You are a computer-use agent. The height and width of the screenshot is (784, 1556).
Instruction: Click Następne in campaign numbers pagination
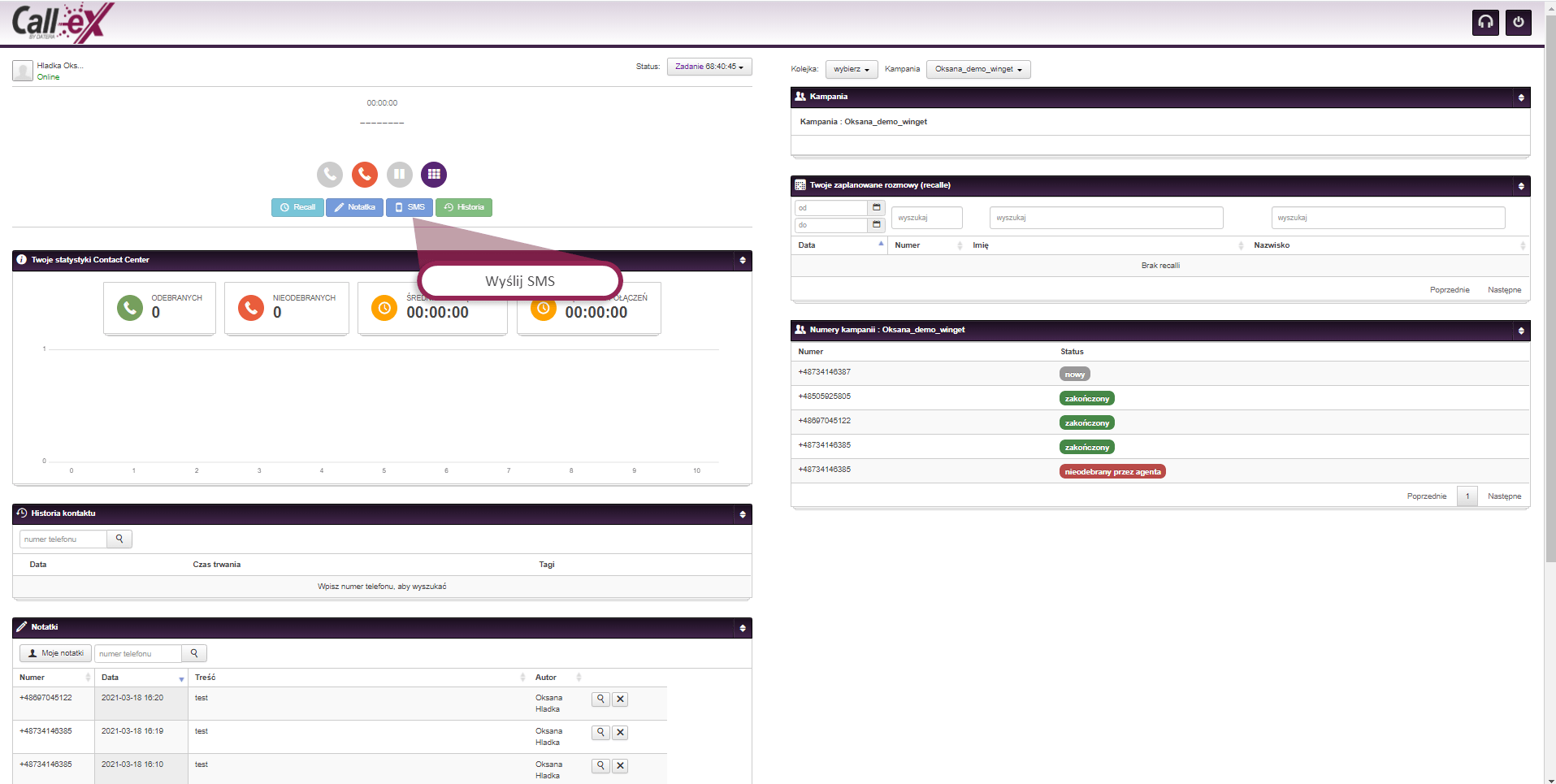tap(1504, 496)
